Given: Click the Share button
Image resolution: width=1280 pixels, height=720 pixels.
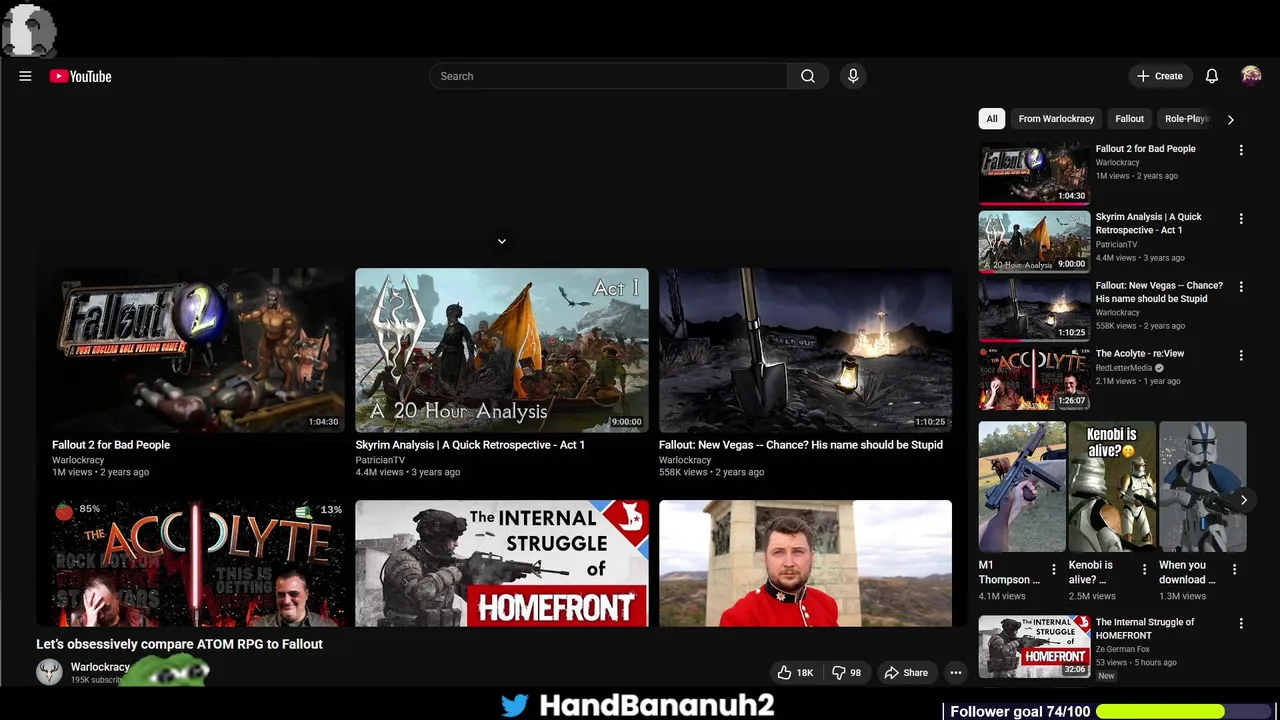Looking at the screenshot, I should click(x=906, y=673).
